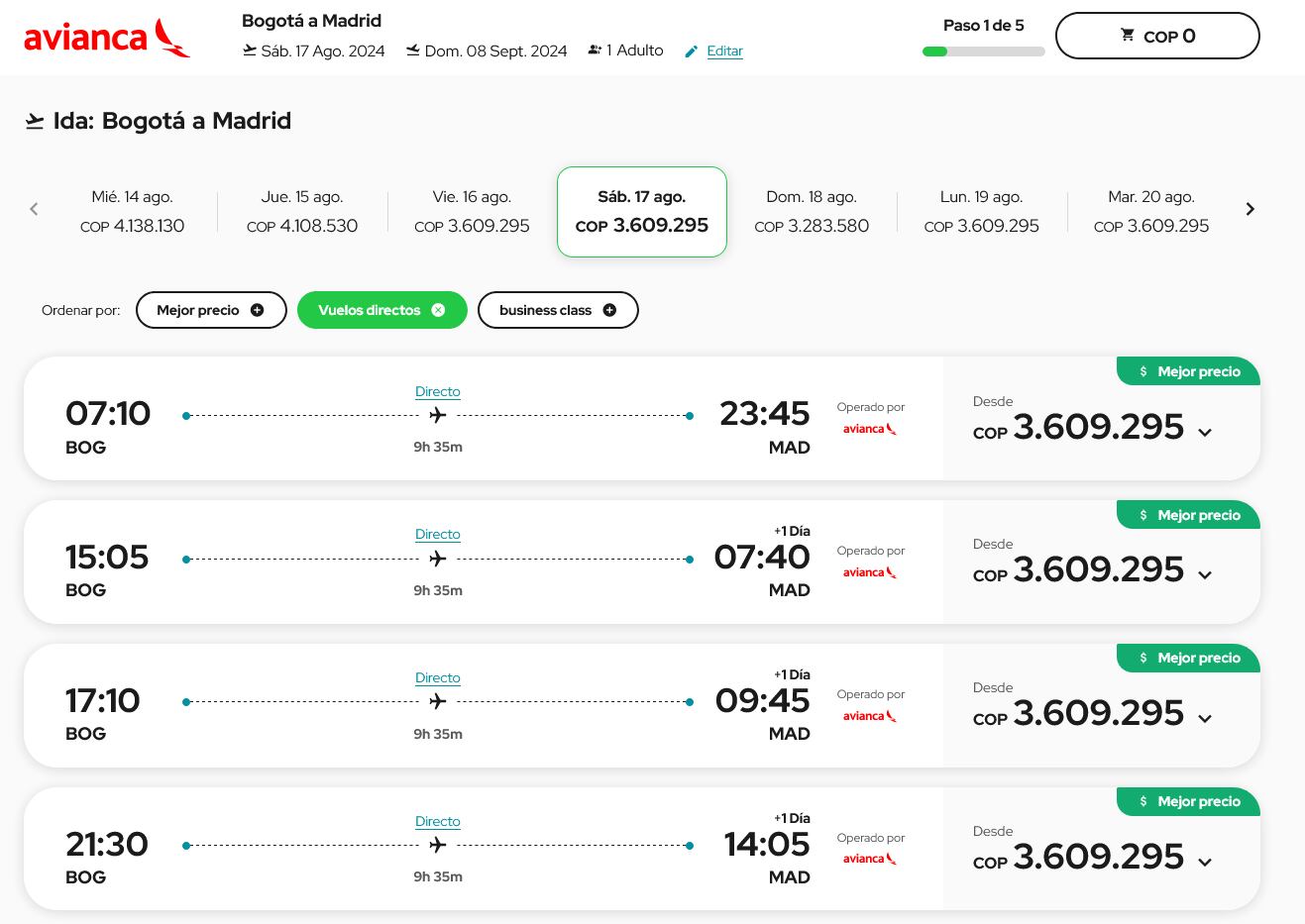This screenshot has width=1305, height=924.
Task: Open the Directo link on 17:10 flight
Action: point(438,677)
